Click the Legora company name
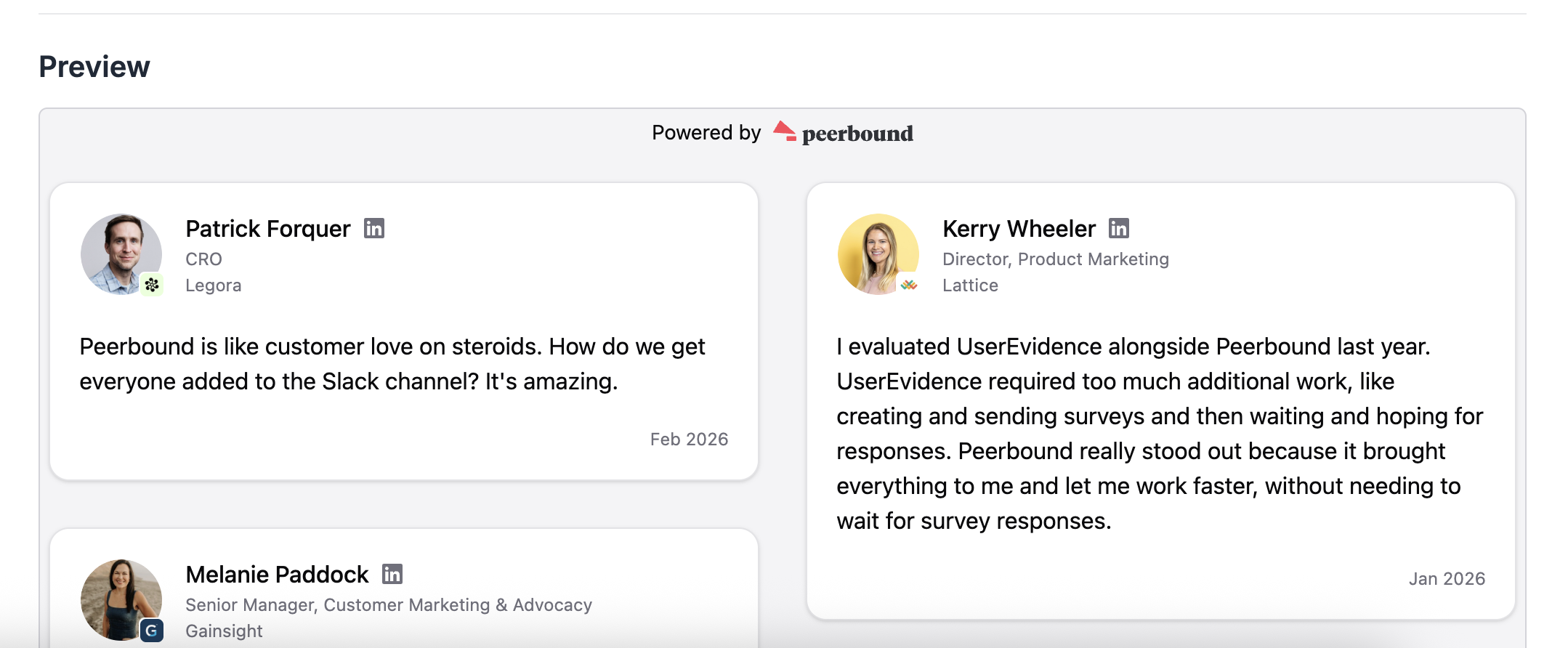This screenshot has width=1568, height=648. 214,285
